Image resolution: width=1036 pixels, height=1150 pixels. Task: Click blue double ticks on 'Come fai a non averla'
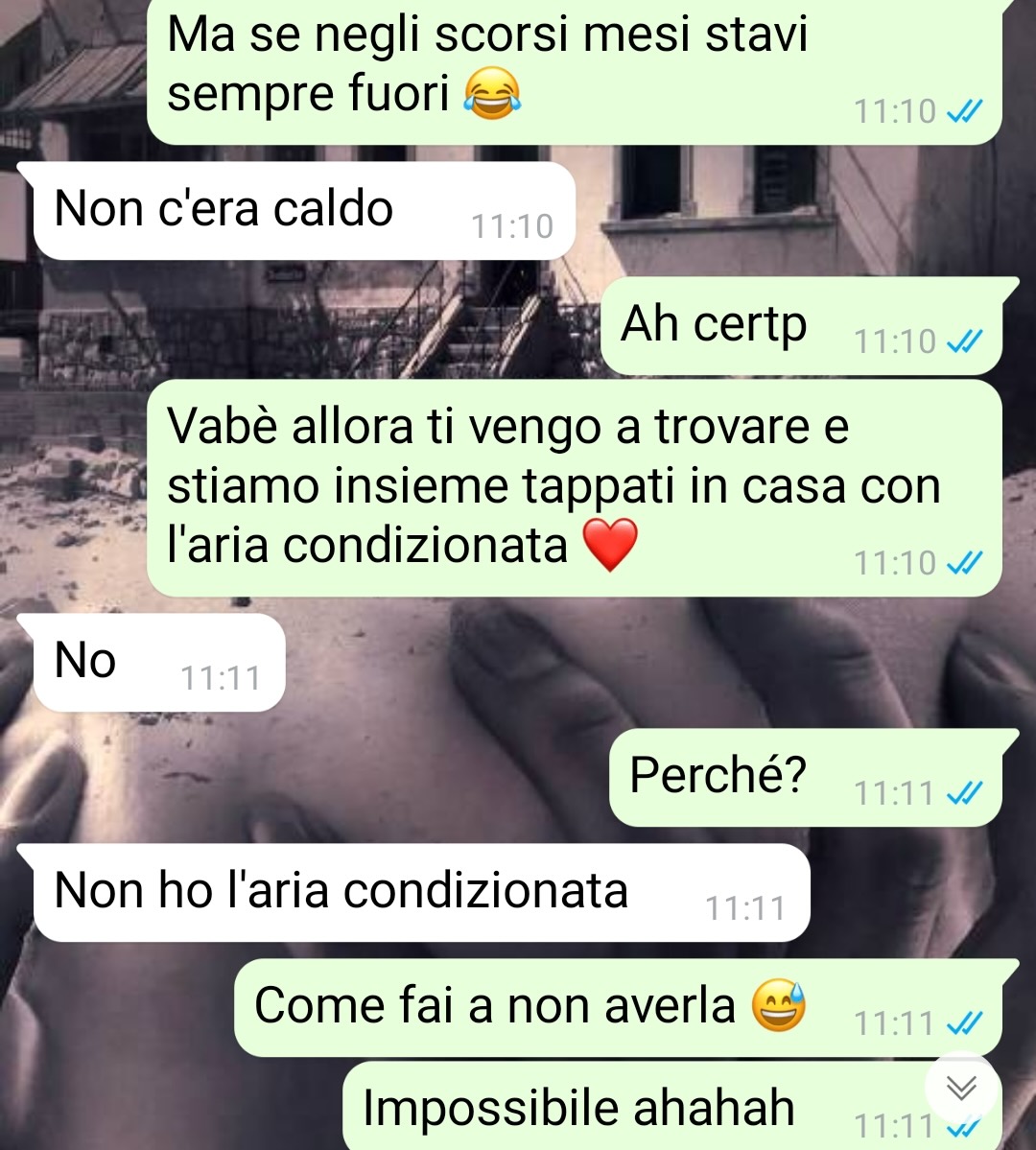pyautogui.click(x=964, y=1023)
